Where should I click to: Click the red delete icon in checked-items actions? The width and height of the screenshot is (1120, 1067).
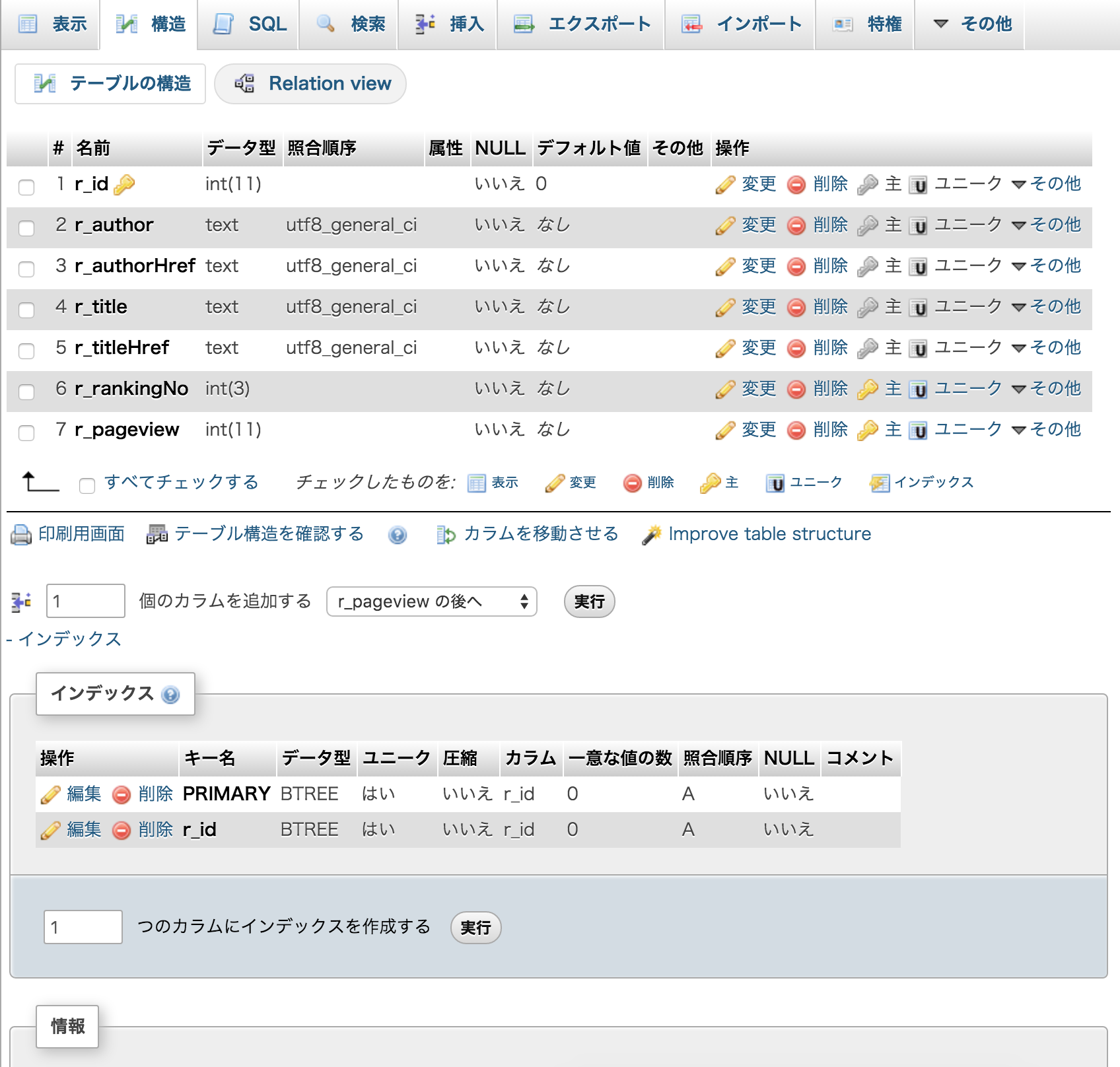point(633,483)
